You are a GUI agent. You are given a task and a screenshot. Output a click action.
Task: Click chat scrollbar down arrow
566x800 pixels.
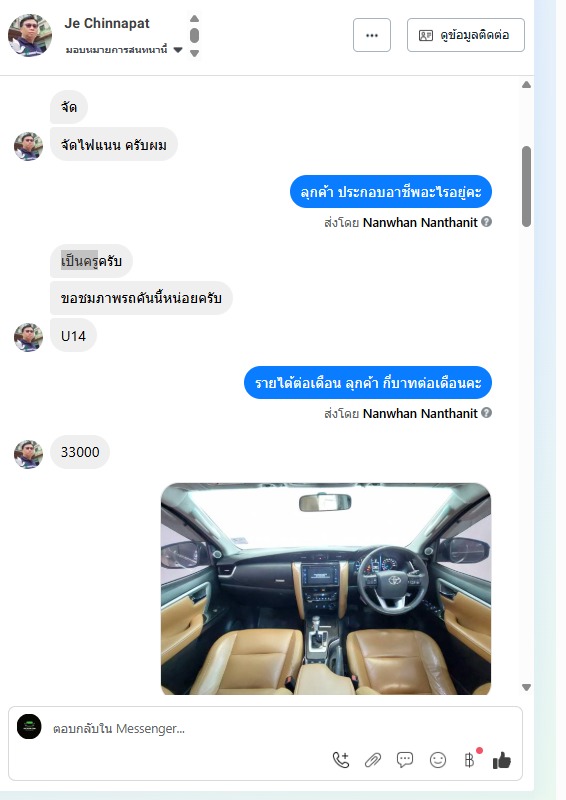tap(527, 687)
